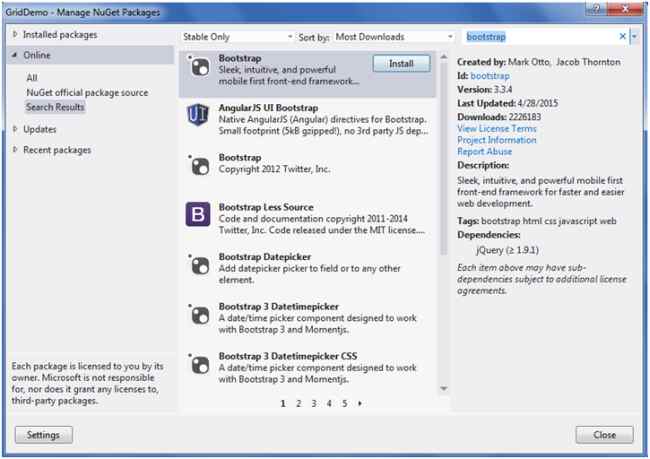This screenshot has width=650, height=459.
Task: Go to results page 2
Action: tap(298, 403)
